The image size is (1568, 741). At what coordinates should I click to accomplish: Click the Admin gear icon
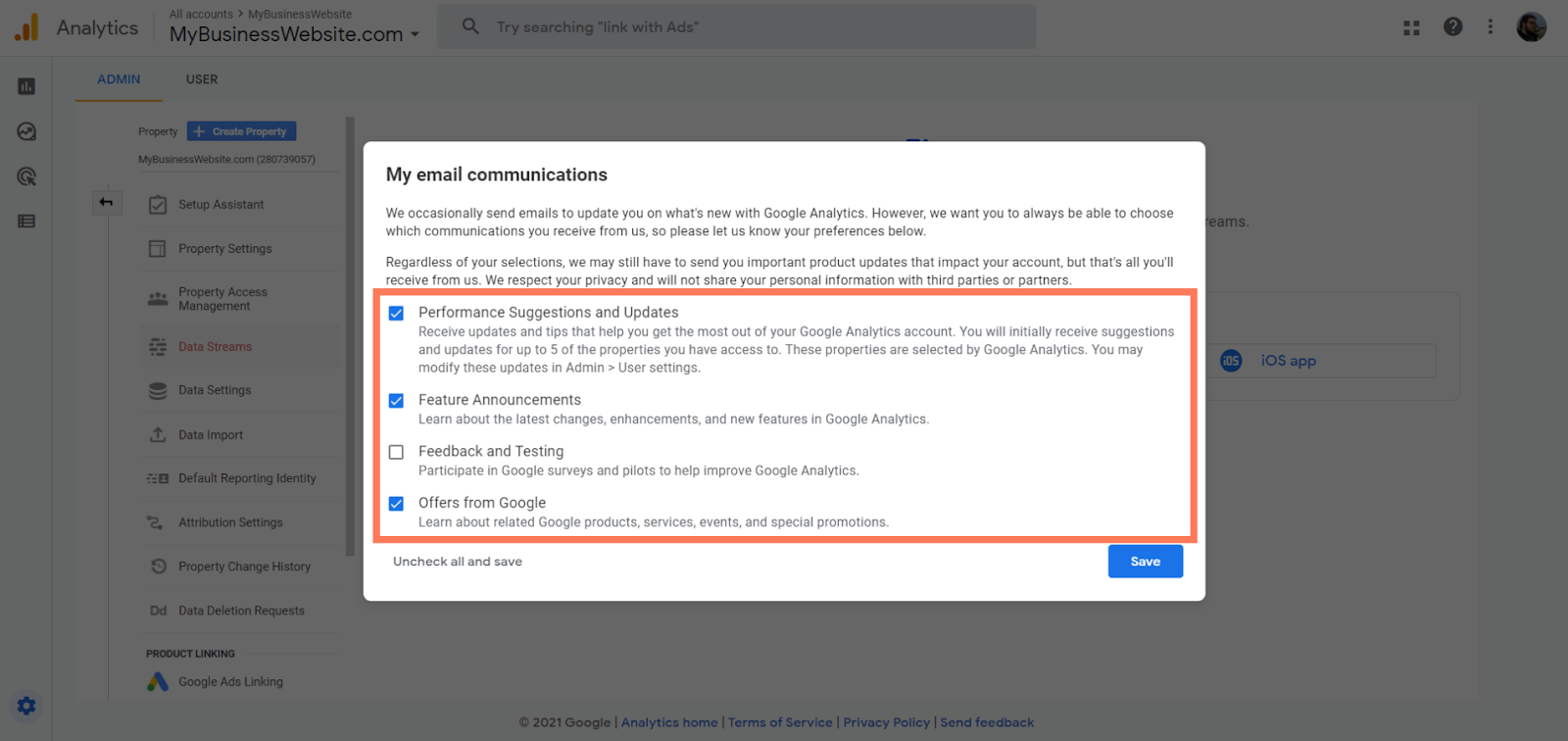click(x=26, y=706)
